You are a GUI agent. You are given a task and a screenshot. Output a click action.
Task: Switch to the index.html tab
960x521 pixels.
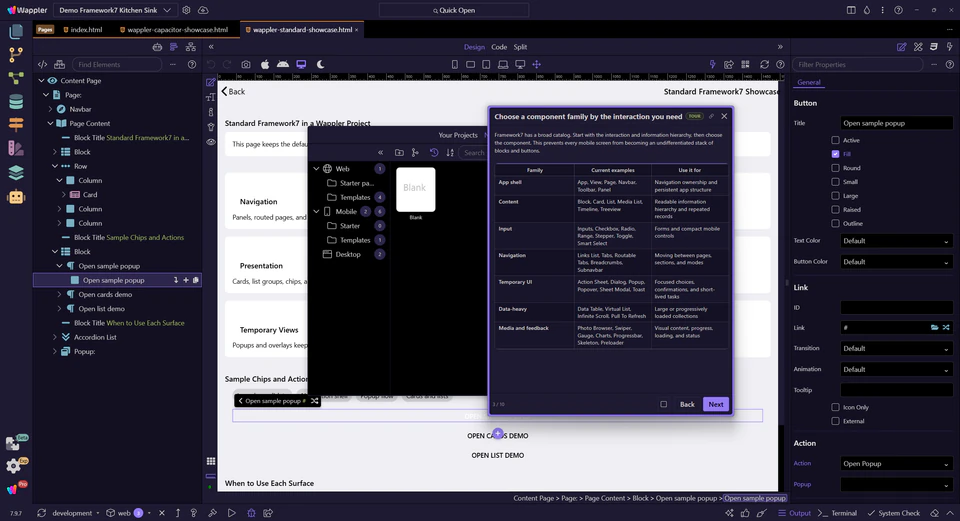(x=83, y=29)
